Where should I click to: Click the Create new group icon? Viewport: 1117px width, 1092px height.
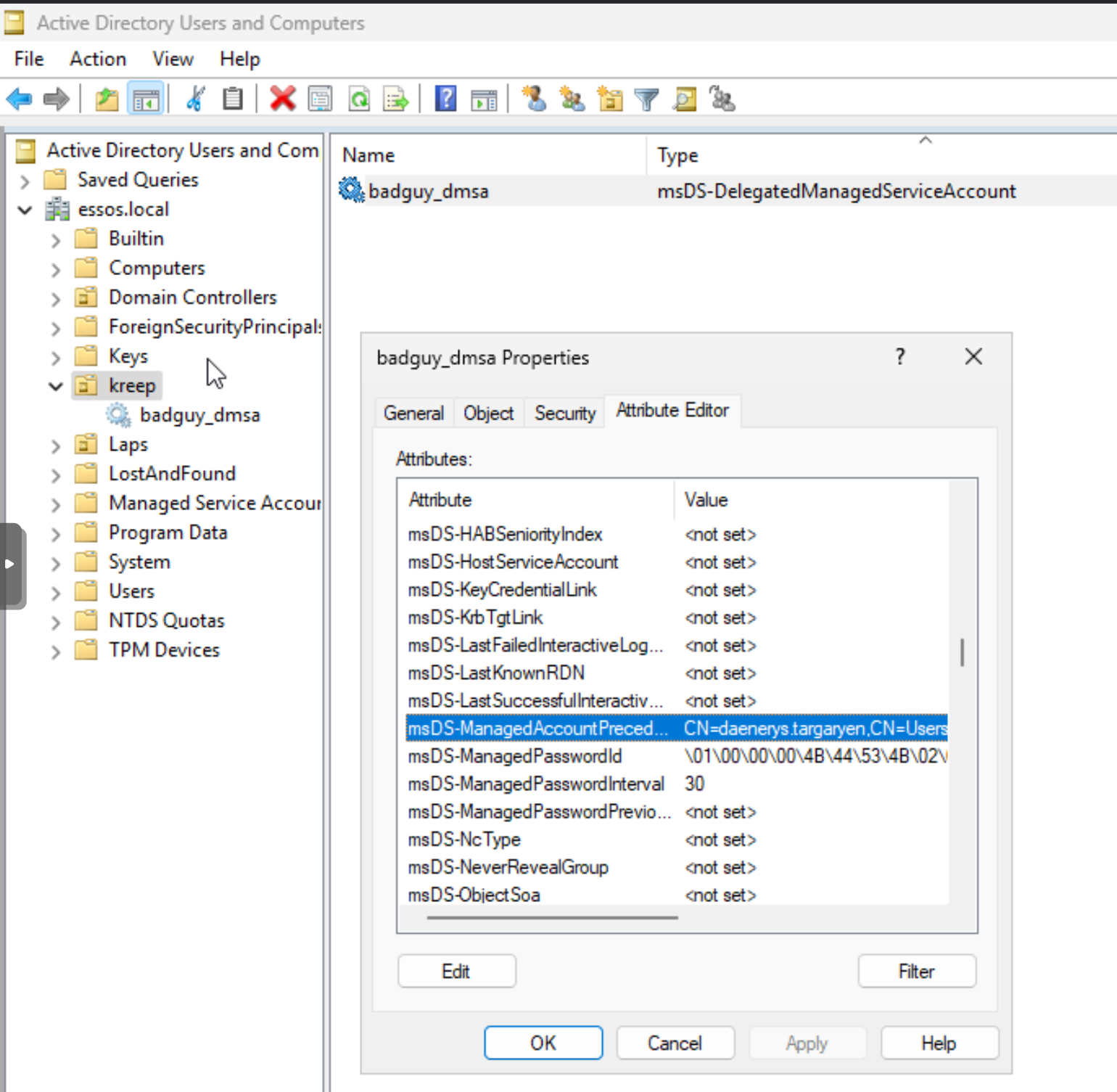(x=572, y=99)
